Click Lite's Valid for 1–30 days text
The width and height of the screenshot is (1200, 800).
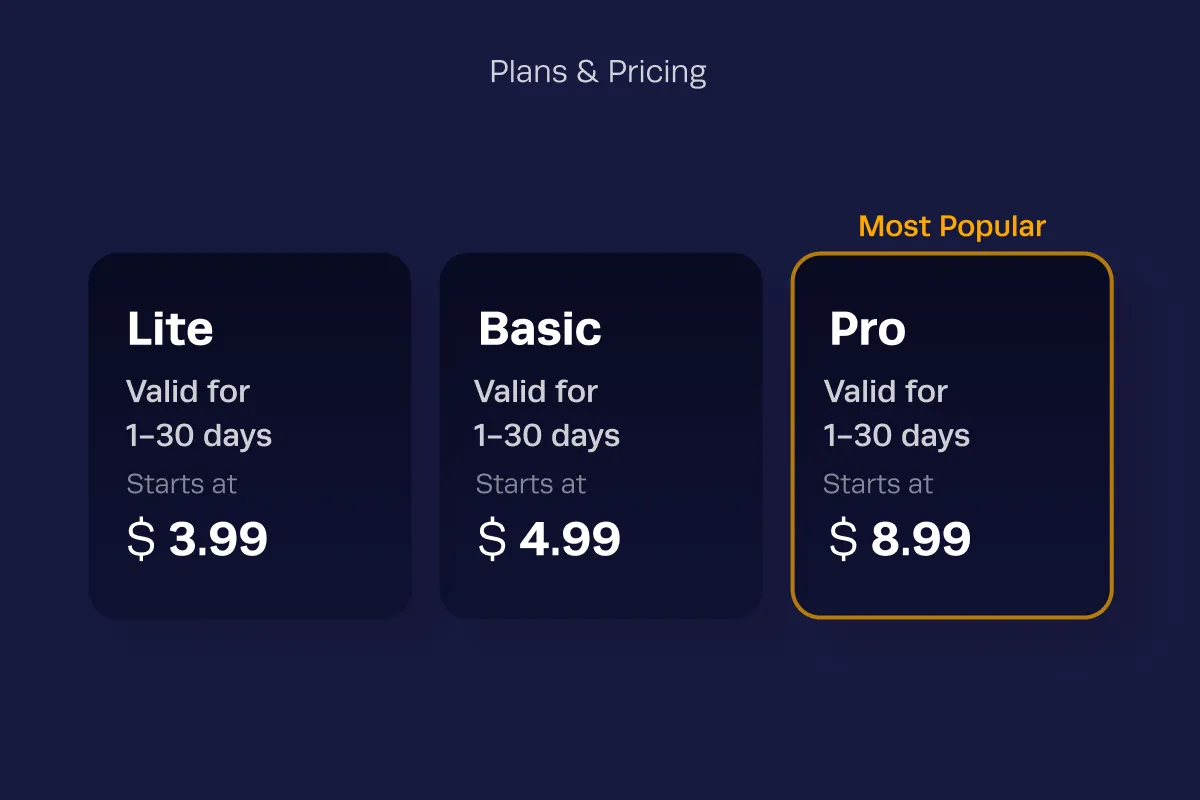click(x=199, y=413)
